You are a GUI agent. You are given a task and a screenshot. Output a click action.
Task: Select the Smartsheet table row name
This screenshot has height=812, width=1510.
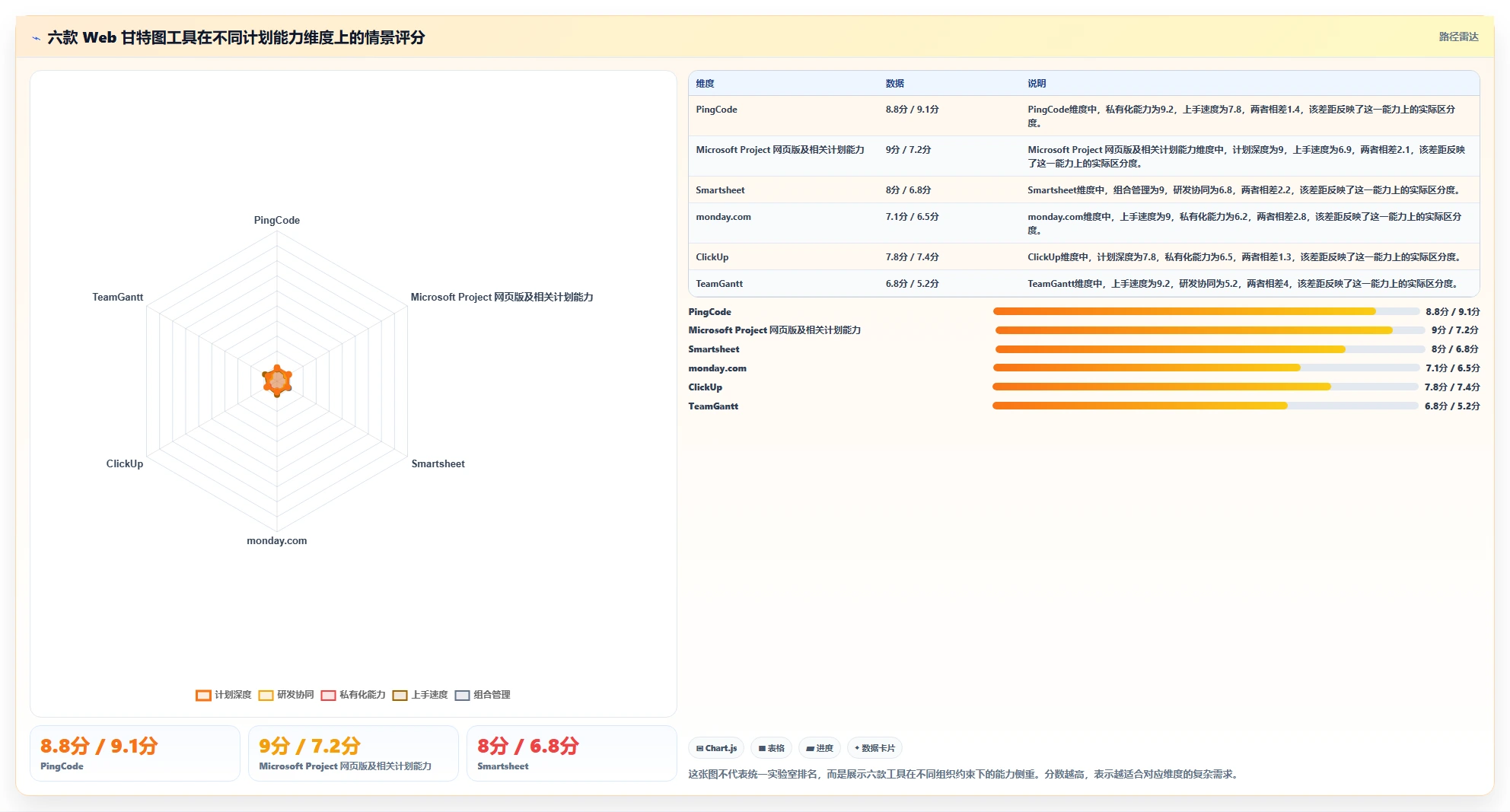point(720,190)
